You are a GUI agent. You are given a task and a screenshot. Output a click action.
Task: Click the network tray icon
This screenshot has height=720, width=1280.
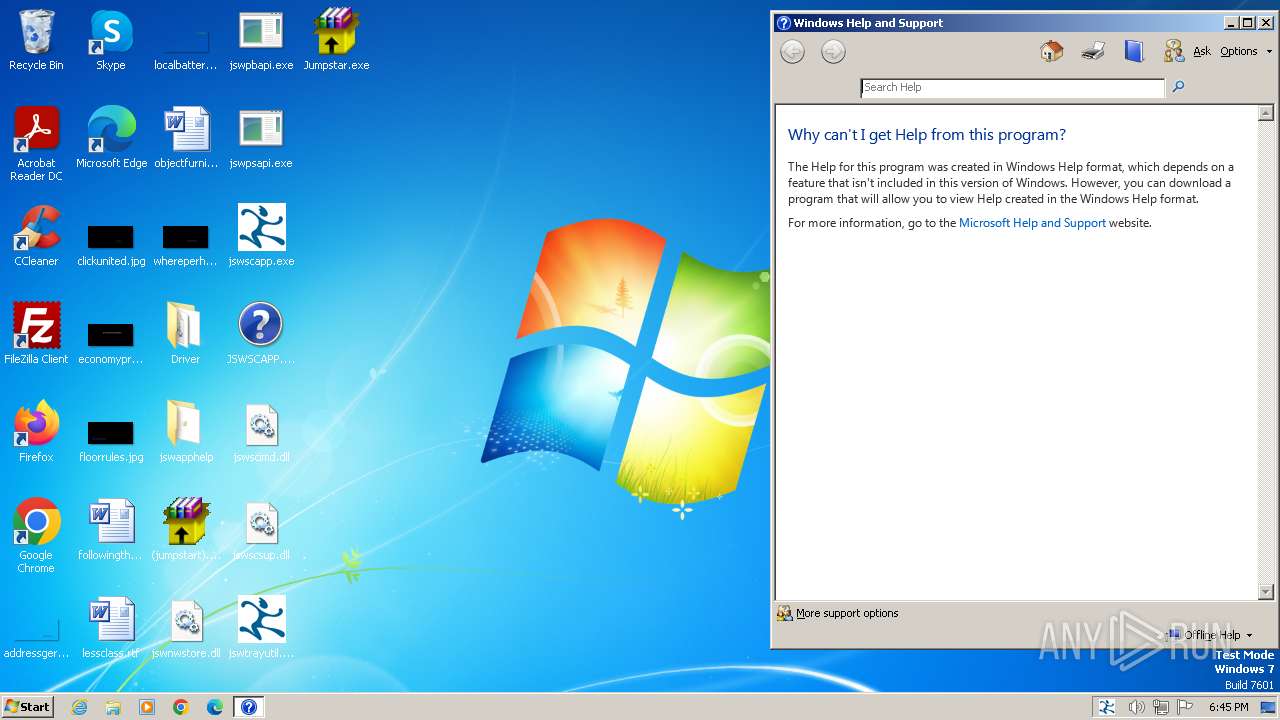tap(1160, 707)
